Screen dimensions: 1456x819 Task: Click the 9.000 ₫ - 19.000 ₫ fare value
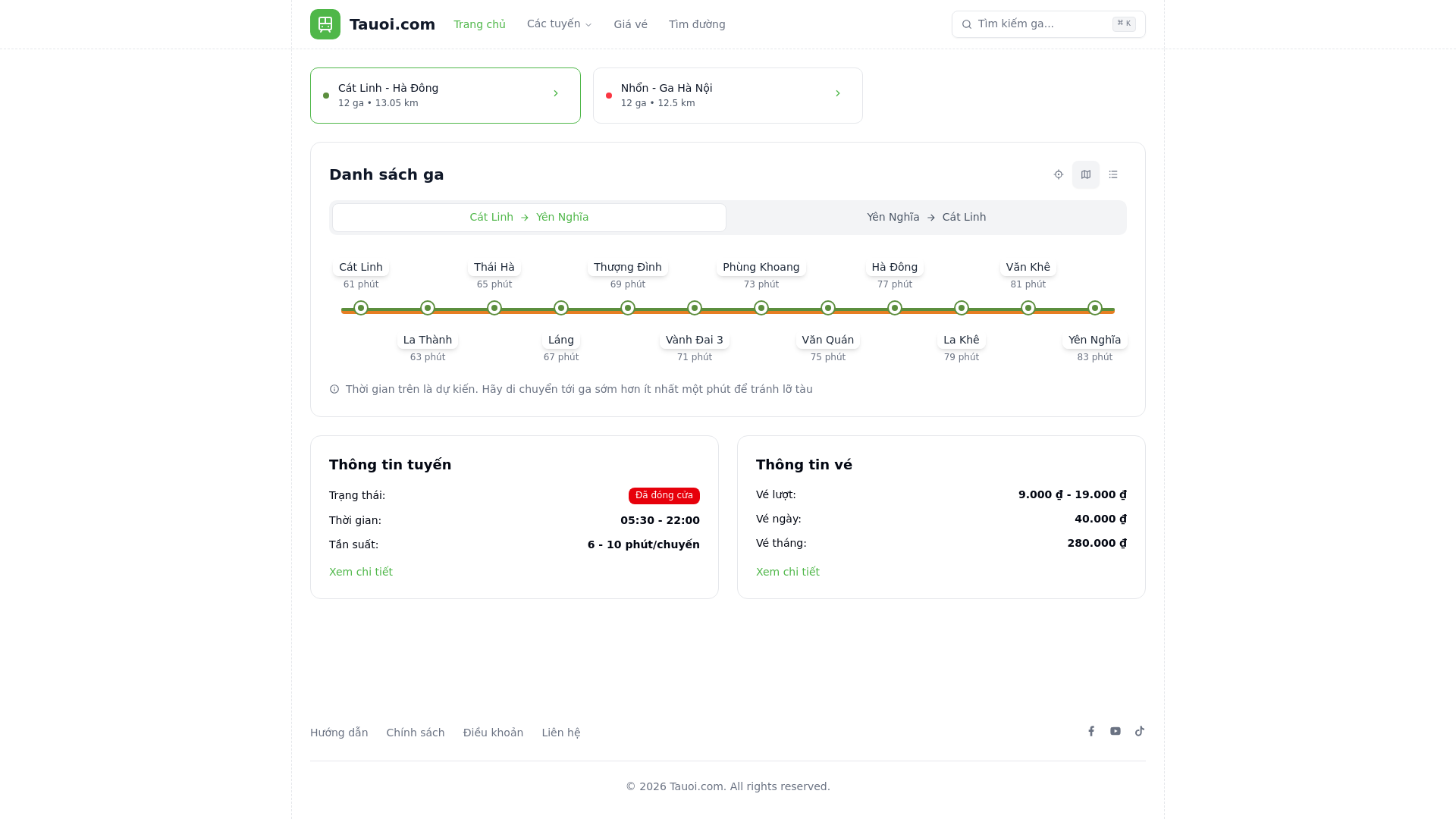pyautogui.click(x=1072, y=494)
